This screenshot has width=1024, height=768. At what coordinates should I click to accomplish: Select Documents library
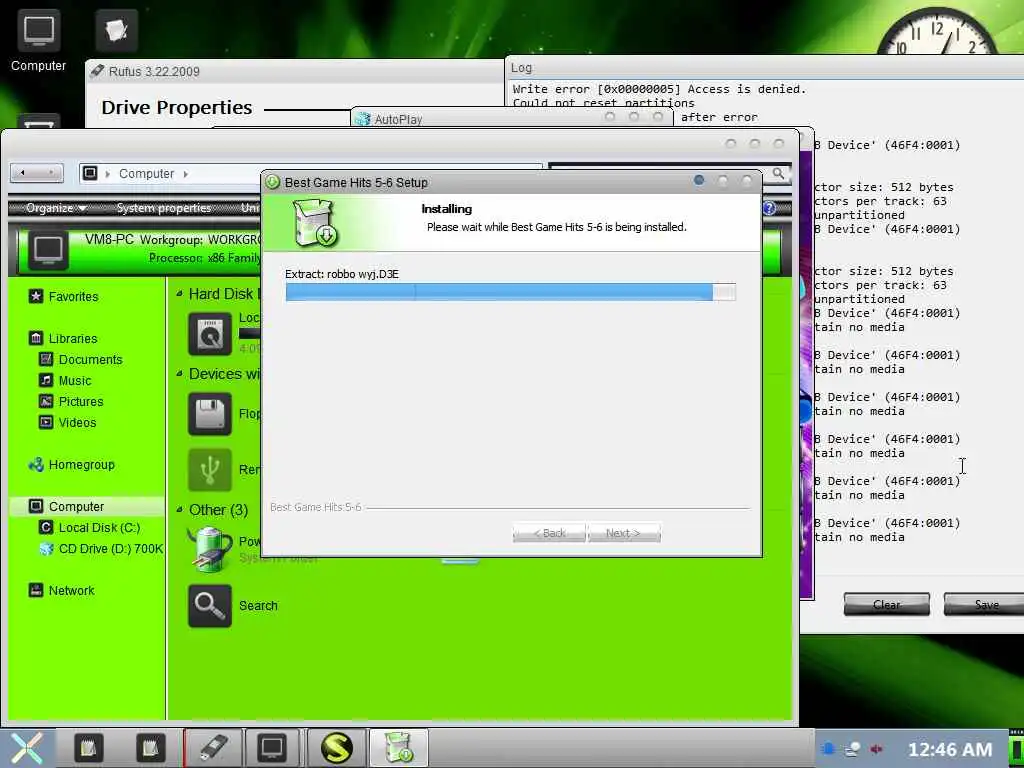click(x=90, y=359)
